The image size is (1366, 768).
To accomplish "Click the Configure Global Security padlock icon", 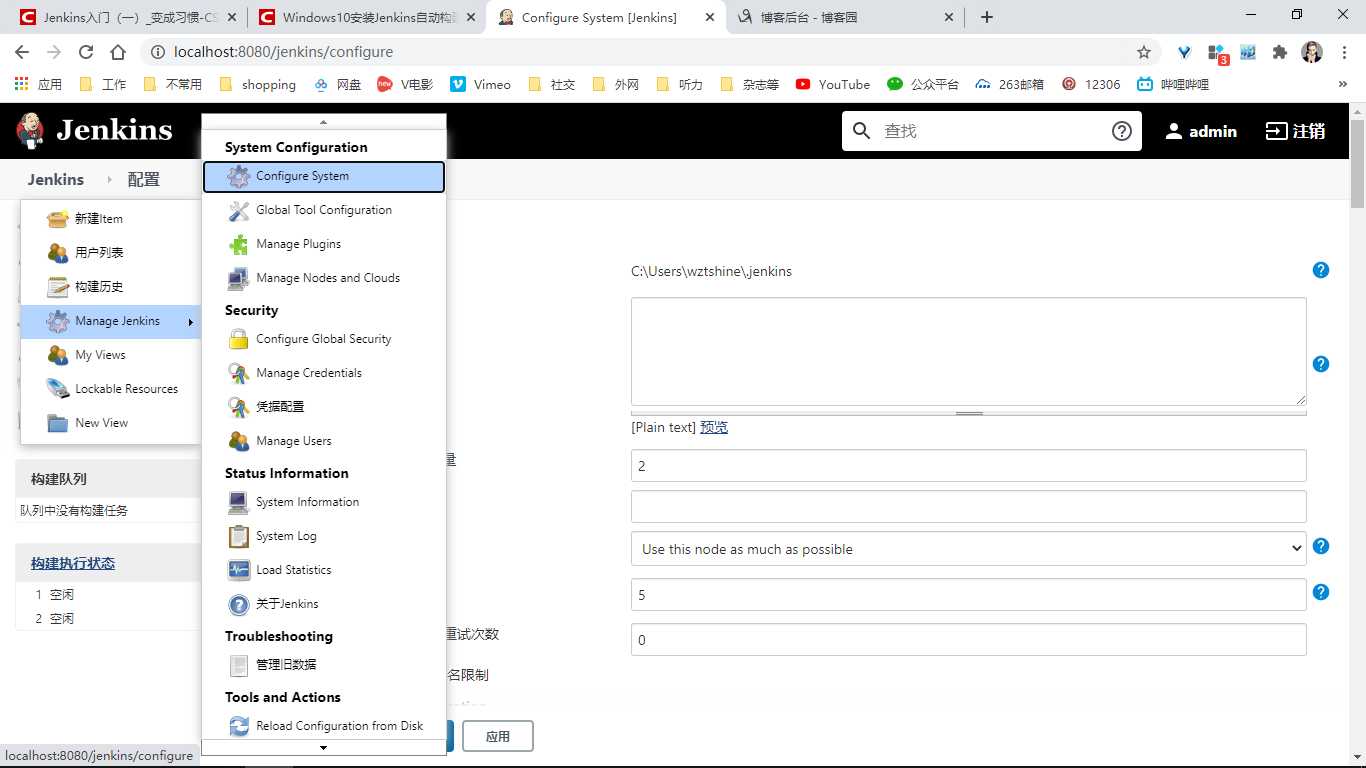I will 239,340.
